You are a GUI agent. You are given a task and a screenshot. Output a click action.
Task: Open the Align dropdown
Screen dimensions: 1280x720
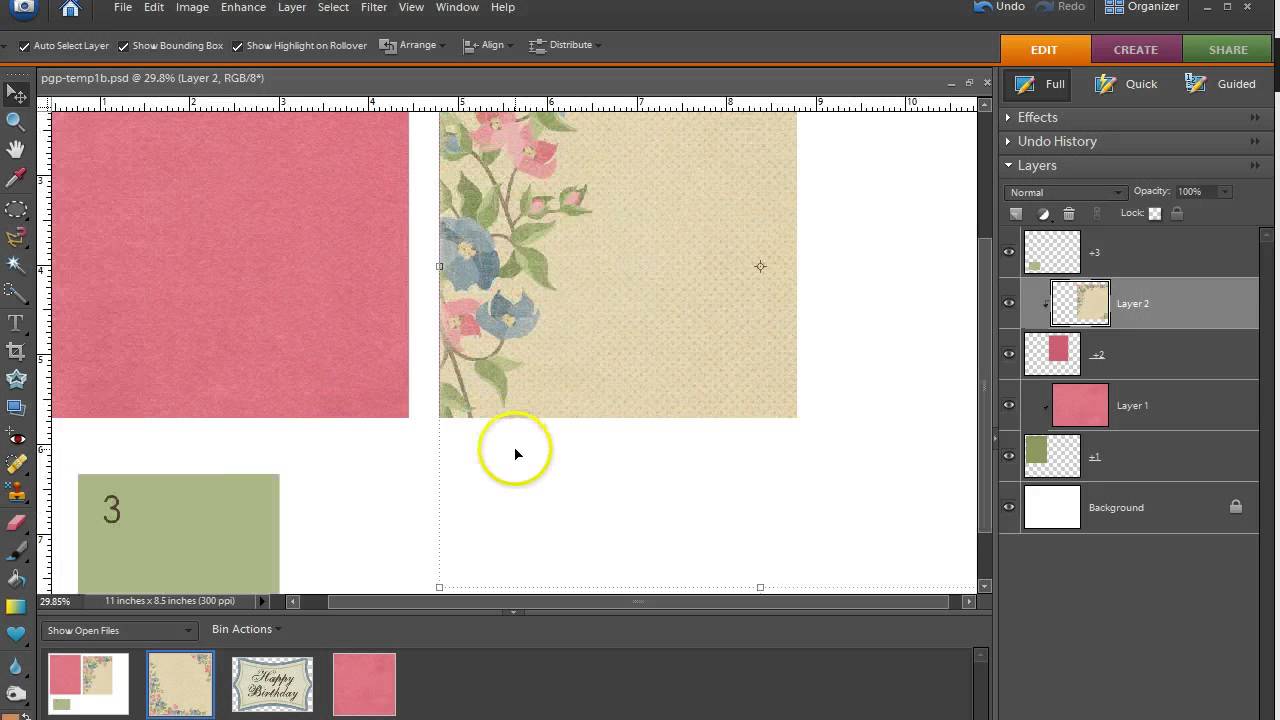point(487,45)
